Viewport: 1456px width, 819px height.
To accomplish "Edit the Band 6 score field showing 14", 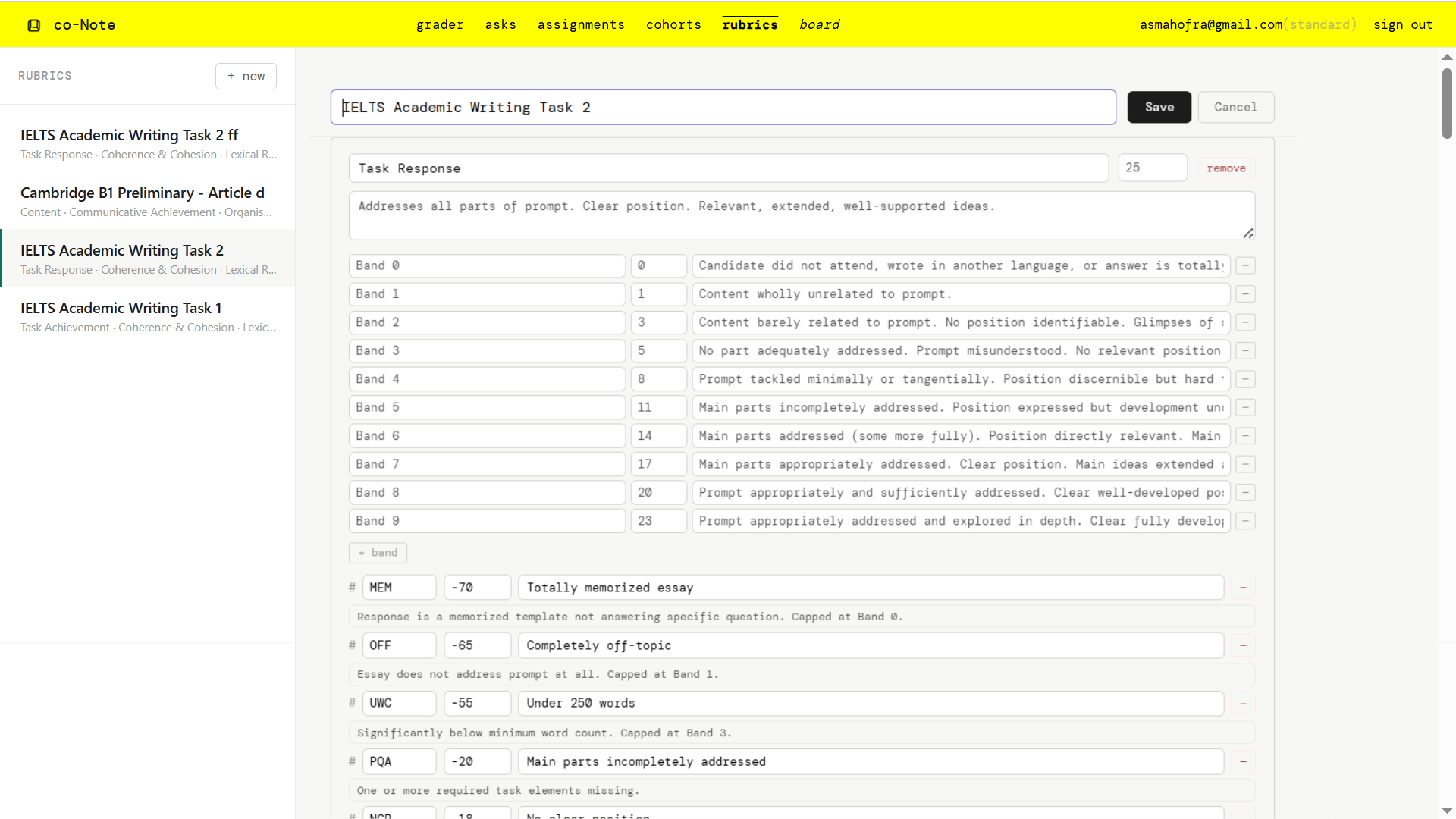I will [x=658, y=436].
